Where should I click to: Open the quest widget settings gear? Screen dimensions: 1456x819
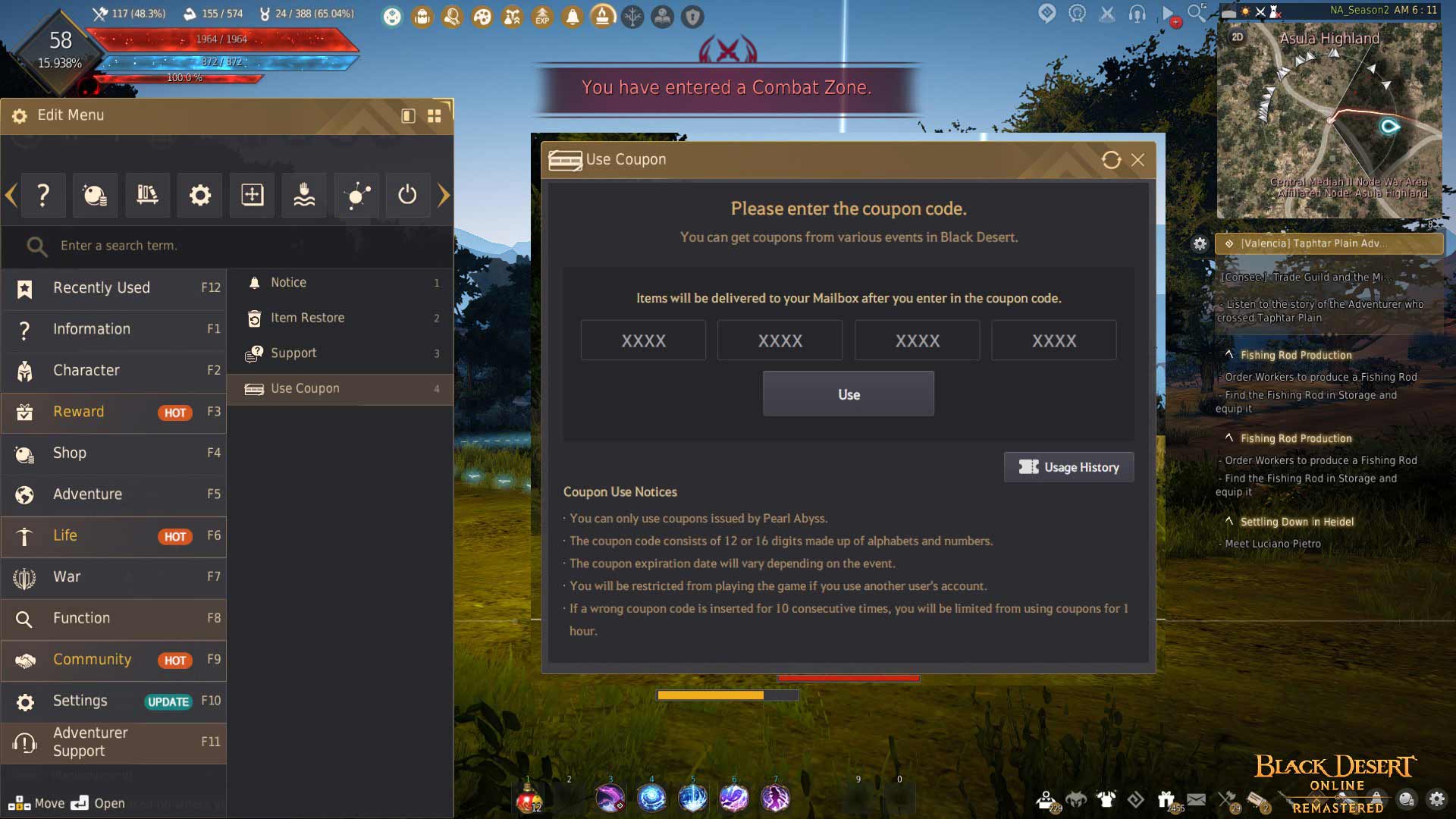click(x=1200, y=244)
